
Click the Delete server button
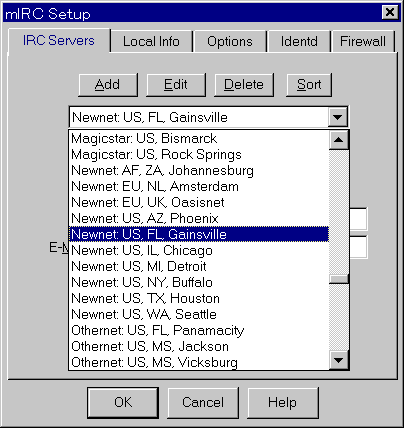tap(244, 85)
